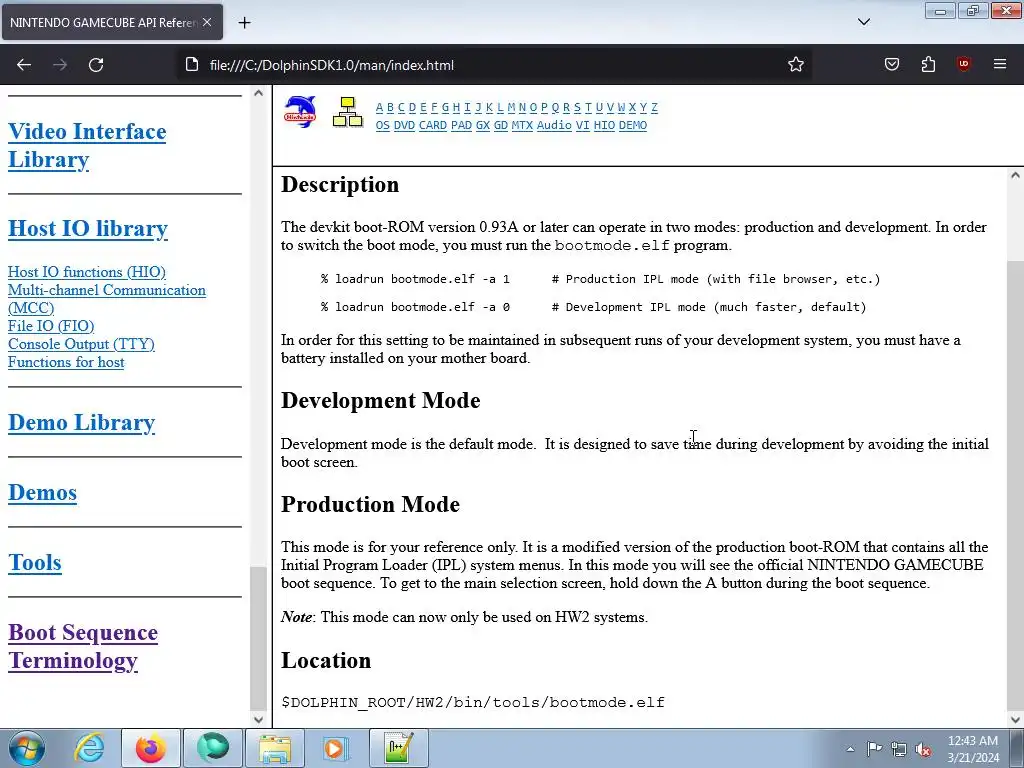Open the Audio section link

coord(554,125)
